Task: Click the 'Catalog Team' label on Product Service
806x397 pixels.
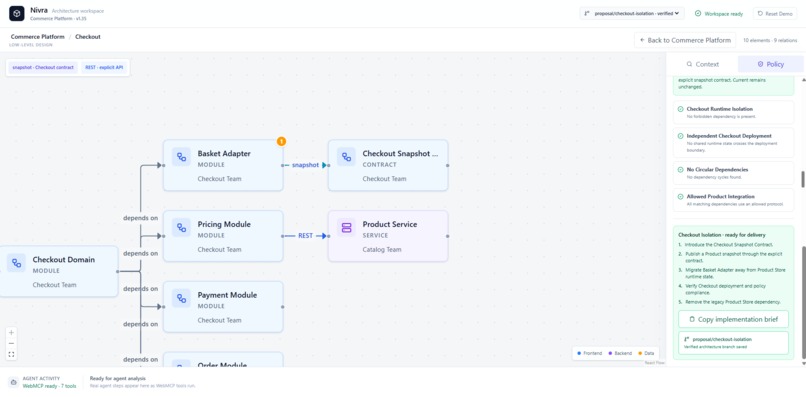Action: [x=382, y=250]
